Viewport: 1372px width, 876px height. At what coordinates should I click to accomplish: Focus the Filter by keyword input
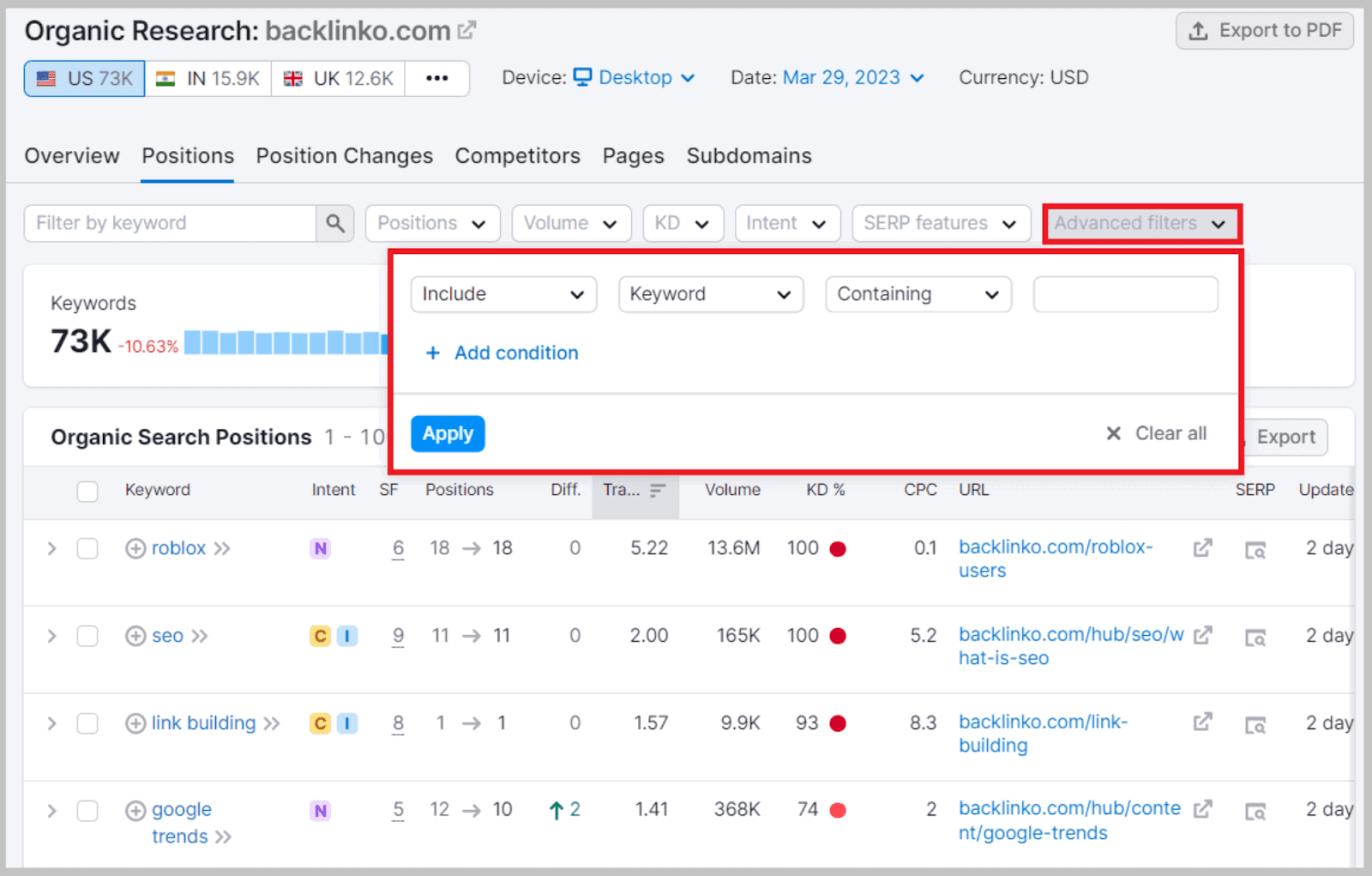coord(170,223)
